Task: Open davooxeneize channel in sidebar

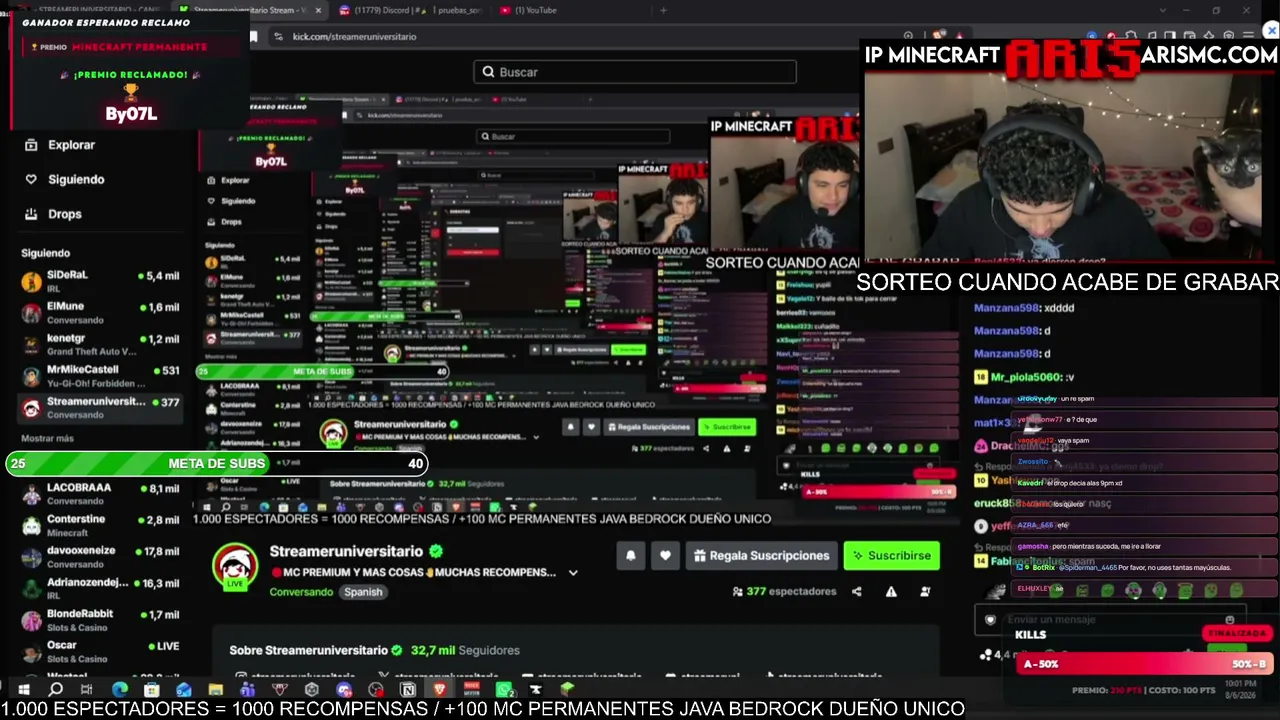Action: click(x=100, y=557)
